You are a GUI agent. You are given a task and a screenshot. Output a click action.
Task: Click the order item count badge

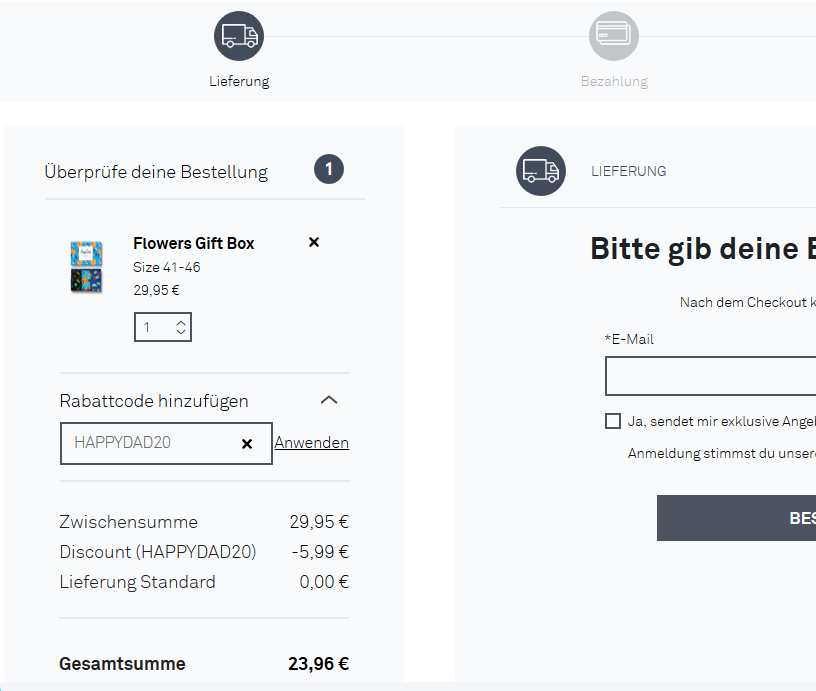(329, 170)
